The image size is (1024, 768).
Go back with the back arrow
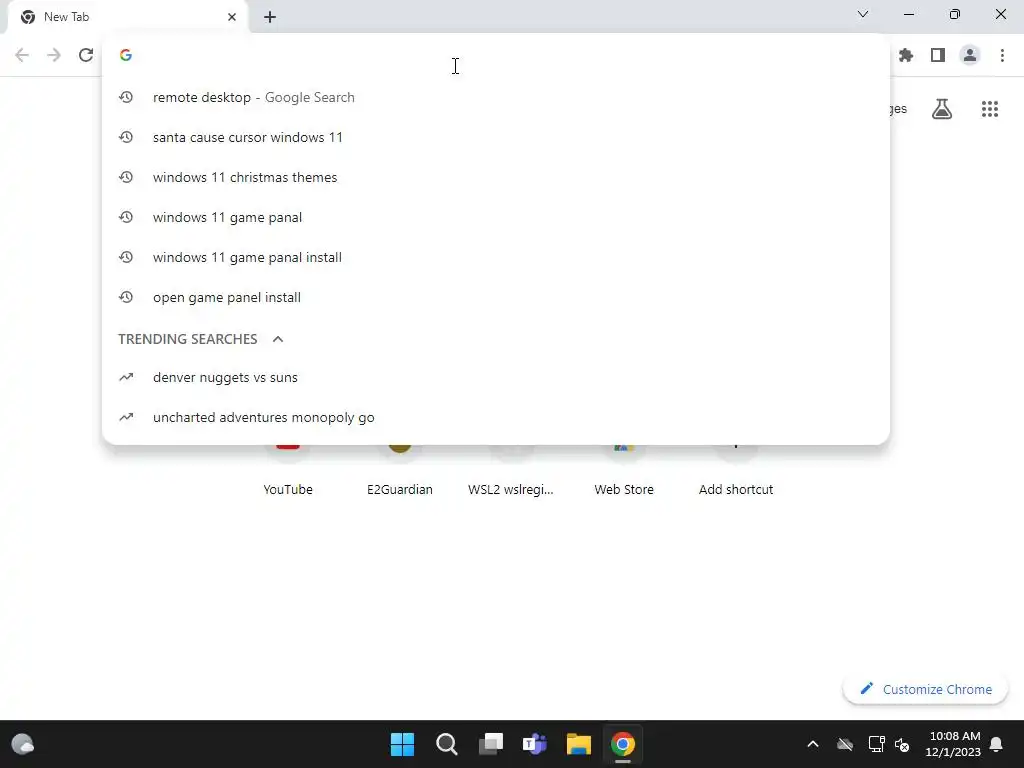point(22,55)
